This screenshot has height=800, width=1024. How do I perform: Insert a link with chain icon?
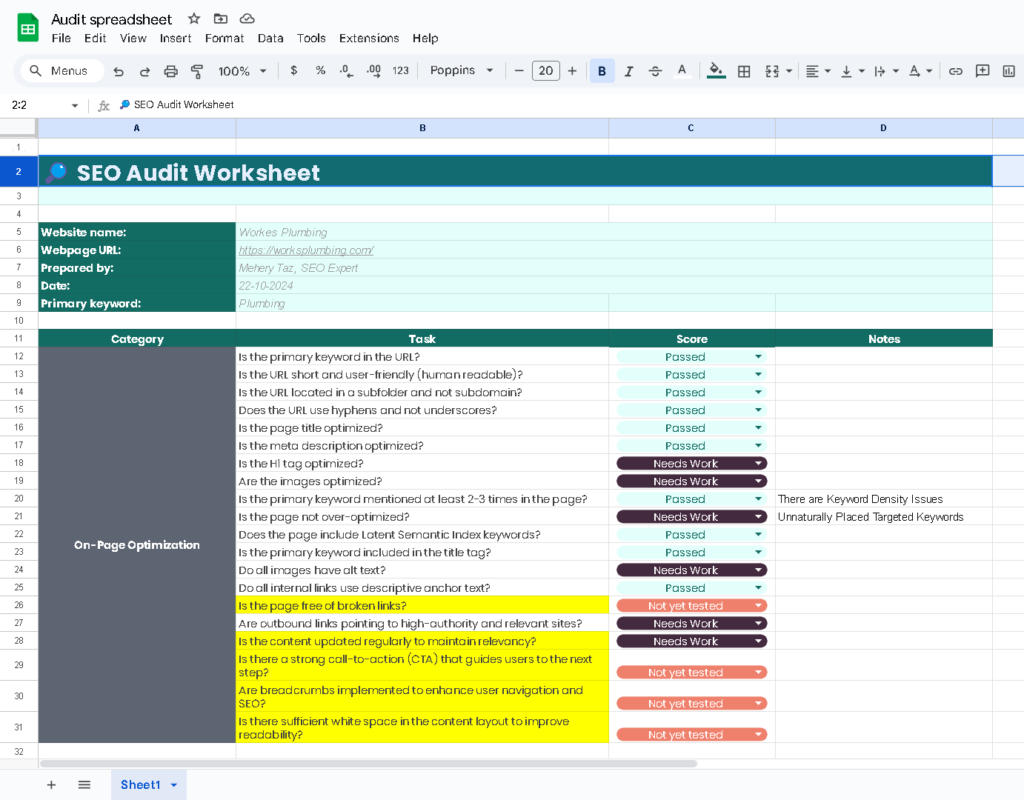[x=955, y=71]
